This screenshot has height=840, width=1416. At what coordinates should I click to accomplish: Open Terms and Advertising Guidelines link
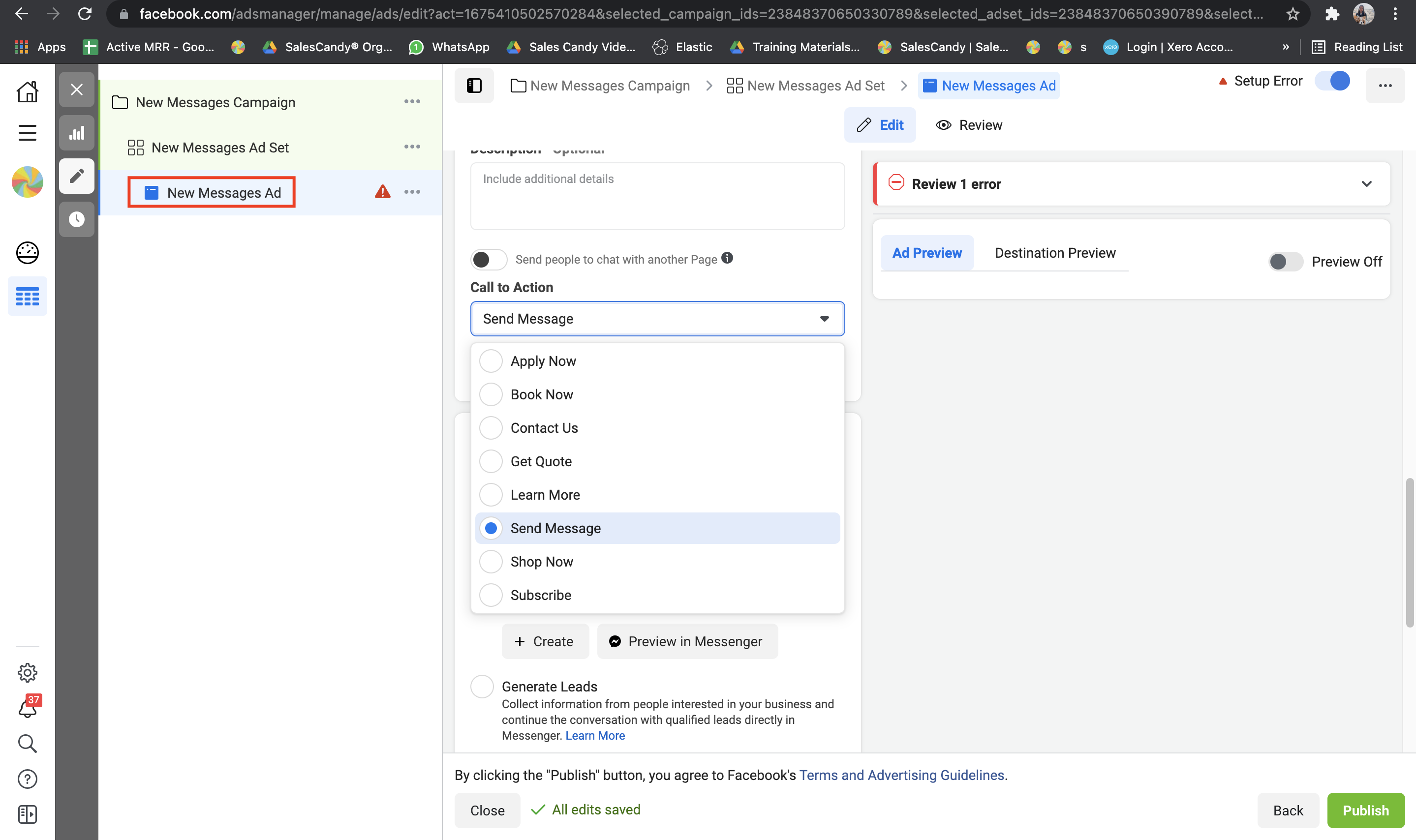pos(901,775)
